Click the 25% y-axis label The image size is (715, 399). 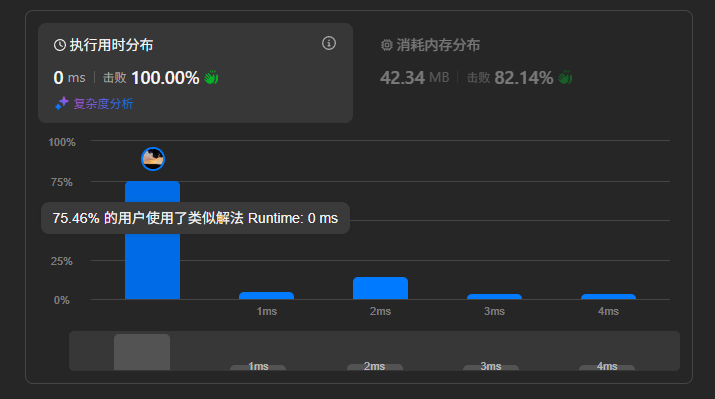62,261
